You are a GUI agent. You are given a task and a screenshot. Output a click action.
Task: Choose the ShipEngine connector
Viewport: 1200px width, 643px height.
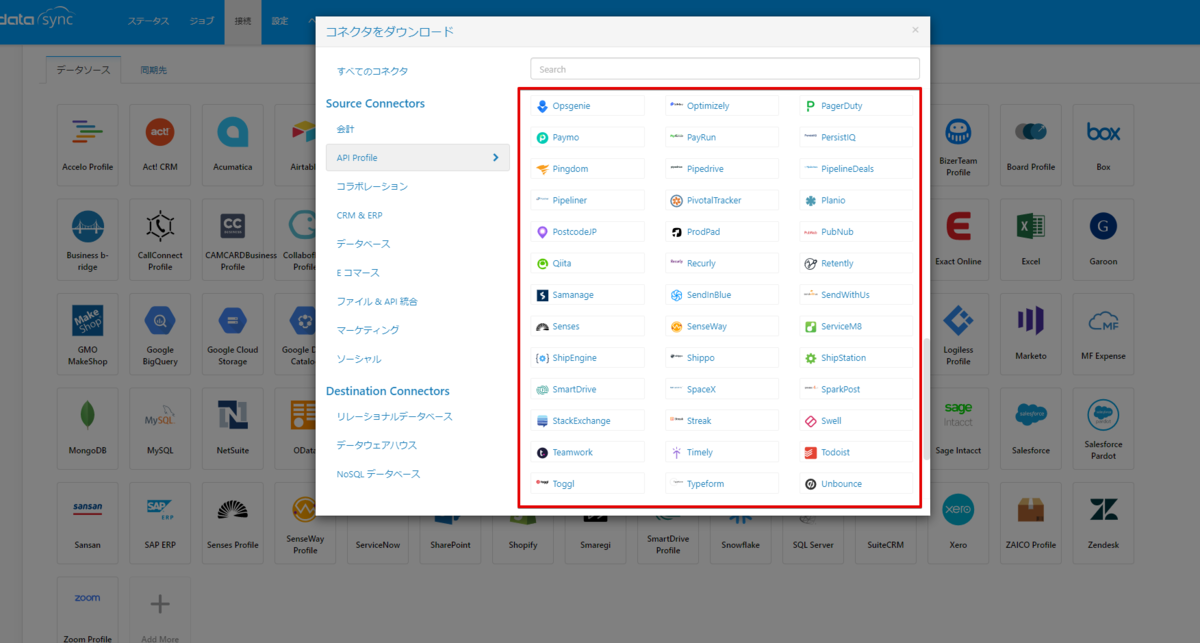coord(587,358)
